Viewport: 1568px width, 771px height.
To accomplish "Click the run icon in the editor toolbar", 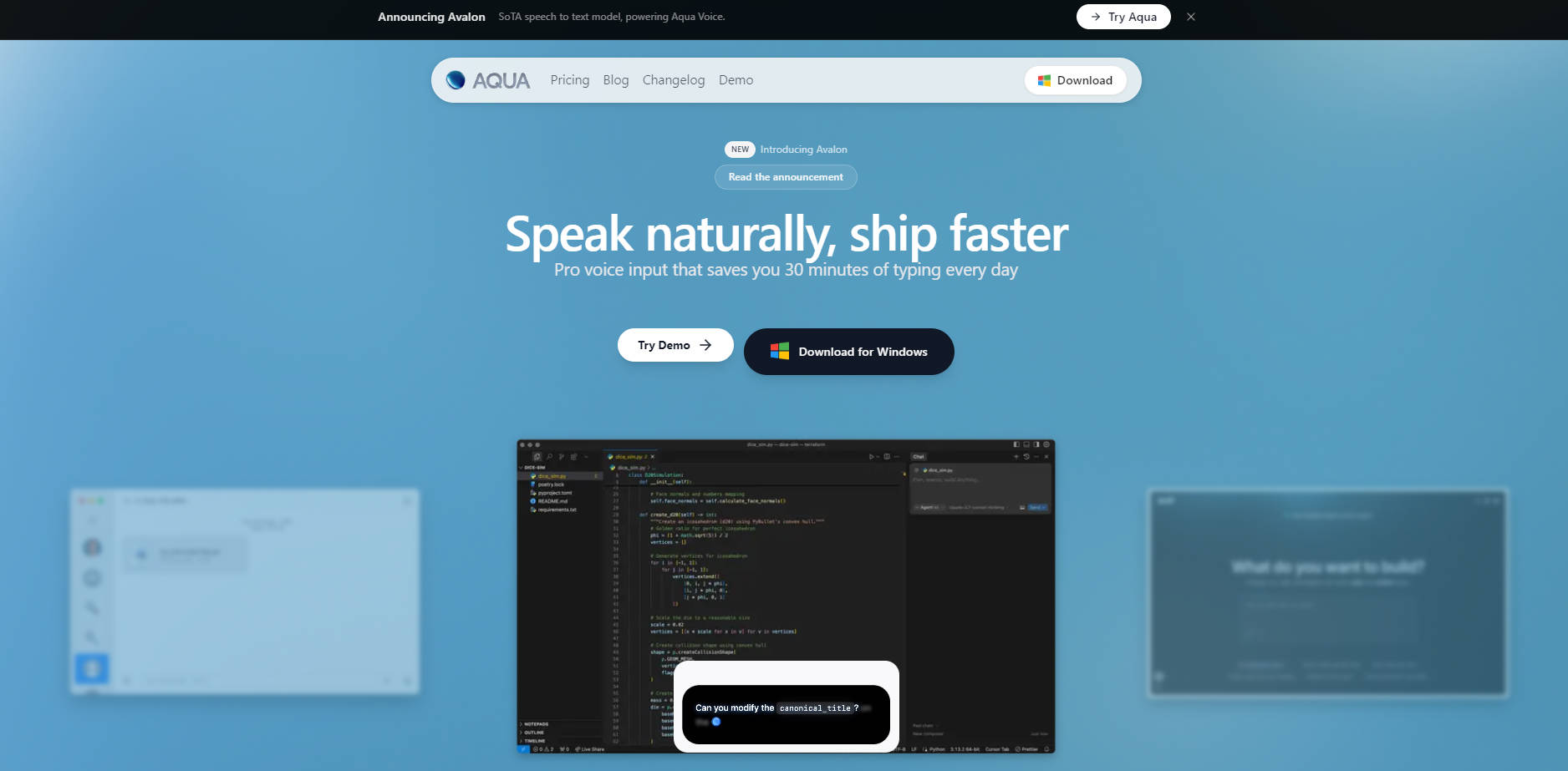I will click(871, 457).
